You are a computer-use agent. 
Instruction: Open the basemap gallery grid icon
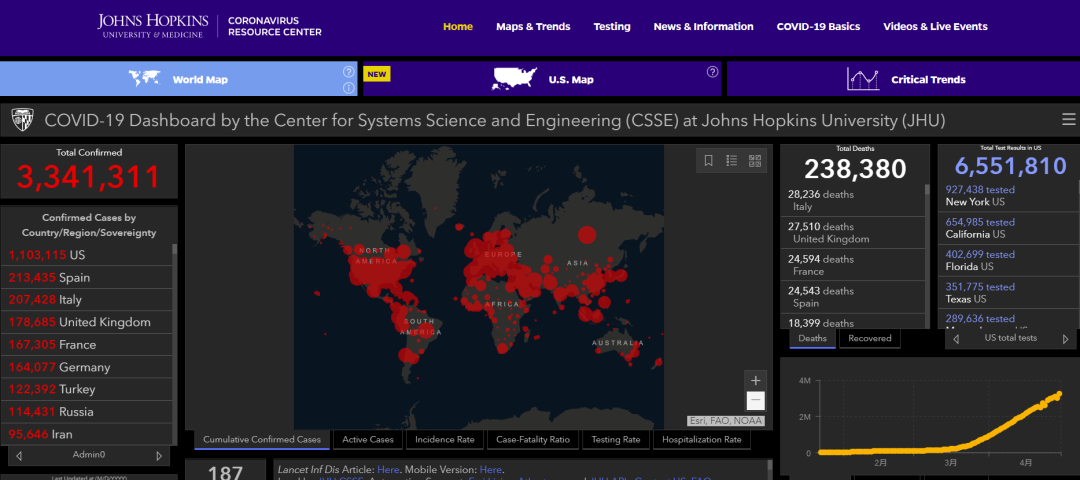(x=755, y=160)
